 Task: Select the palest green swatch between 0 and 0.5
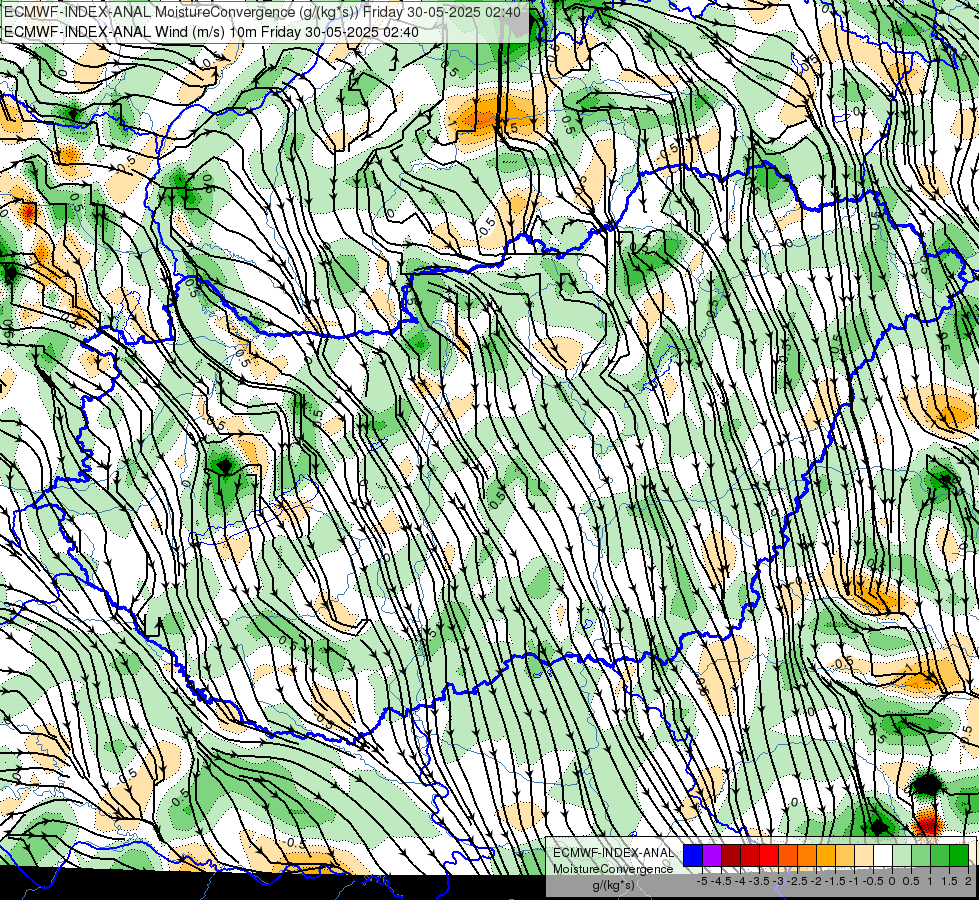[902, 856]
